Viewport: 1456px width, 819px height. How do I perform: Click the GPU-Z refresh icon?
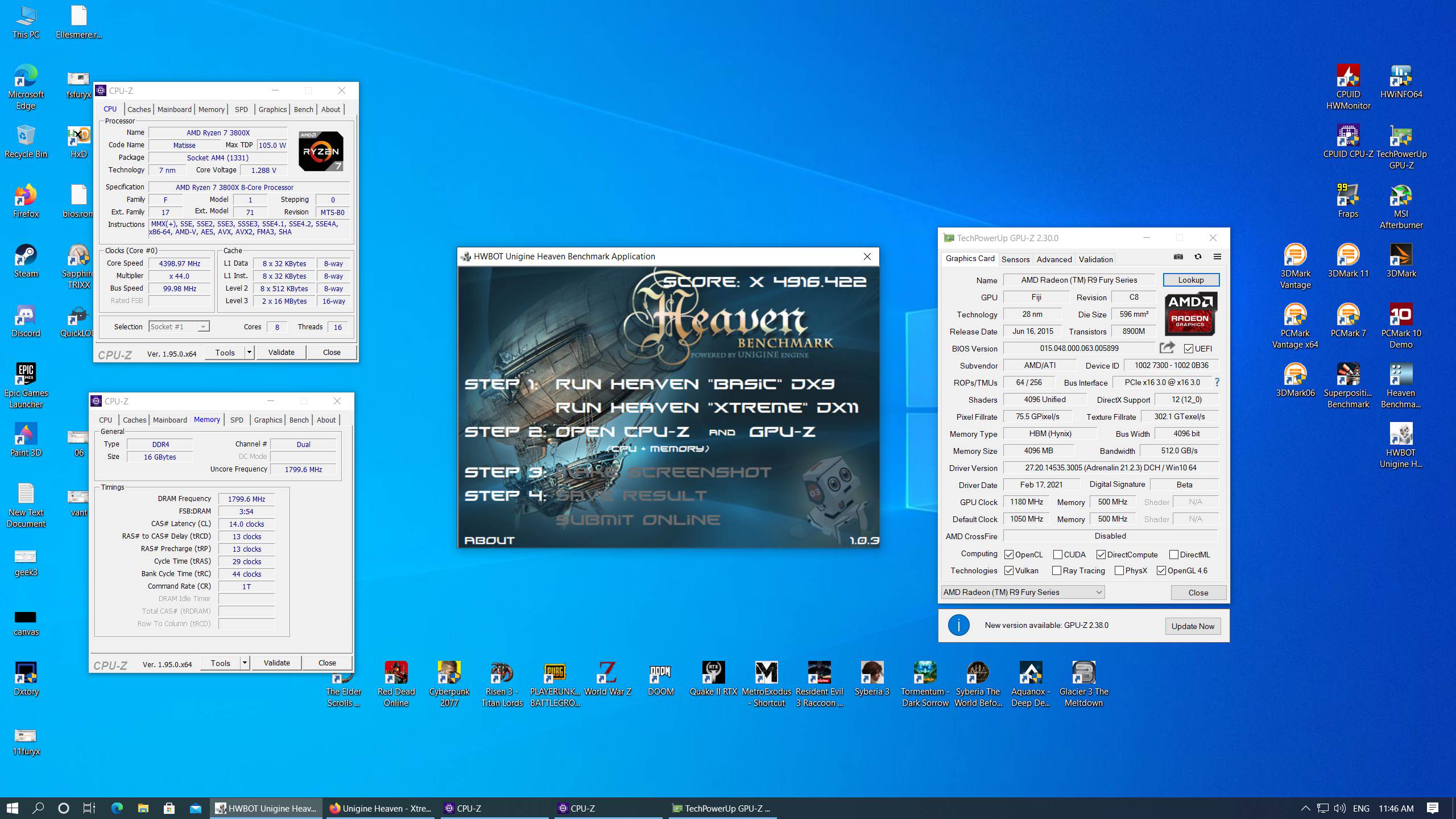[1198, 257]
